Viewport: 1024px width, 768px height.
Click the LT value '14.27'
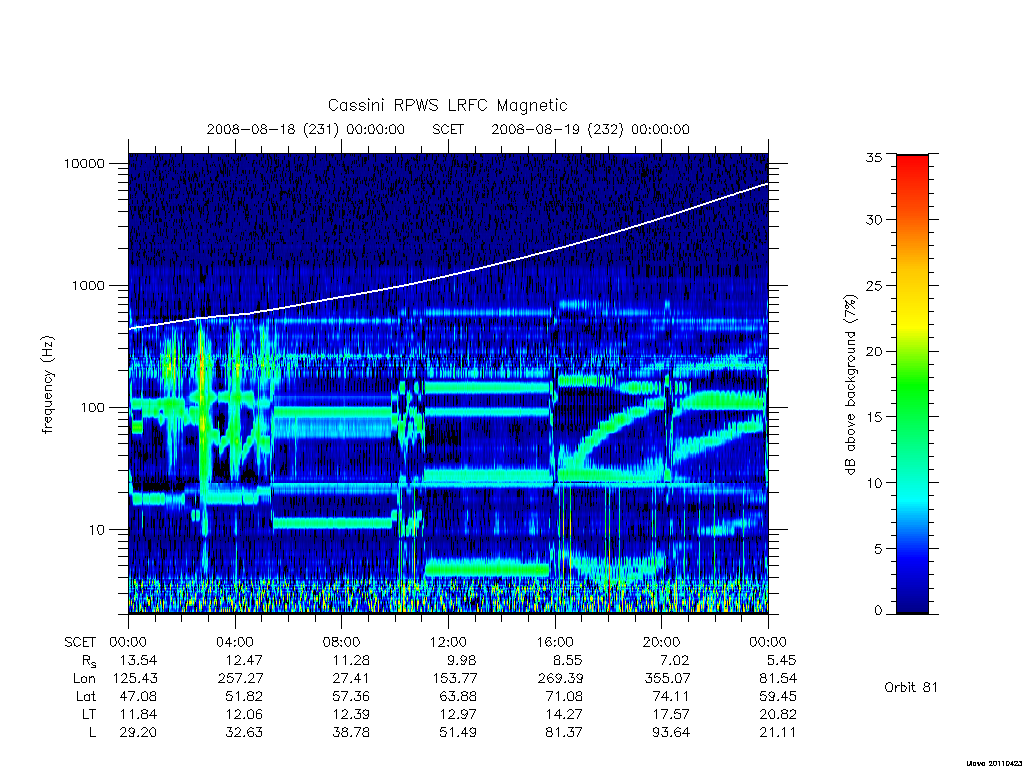tap(564, 714)
